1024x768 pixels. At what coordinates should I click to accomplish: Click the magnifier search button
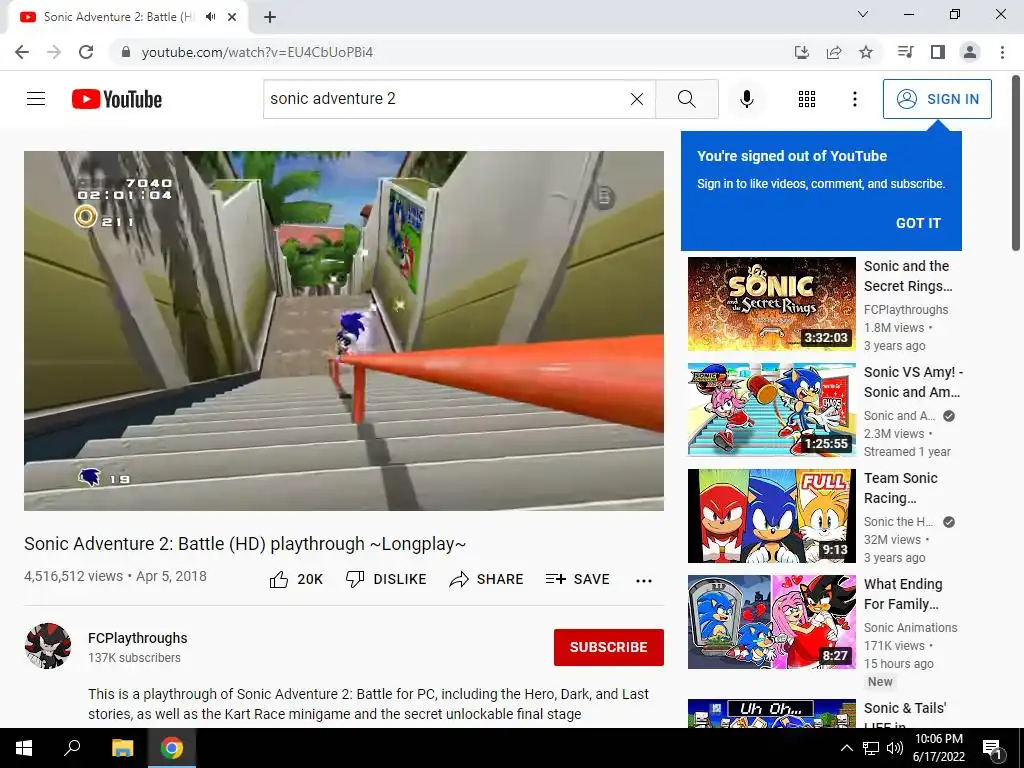pyautogui.click(x=686, y=99)
